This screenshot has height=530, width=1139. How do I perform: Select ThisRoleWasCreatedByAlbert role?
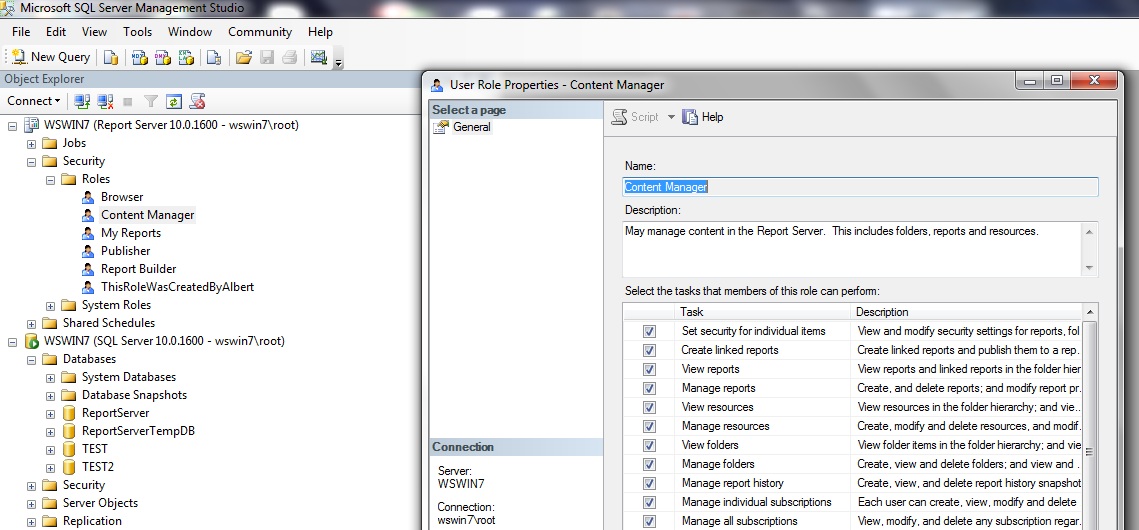[177, 287]
